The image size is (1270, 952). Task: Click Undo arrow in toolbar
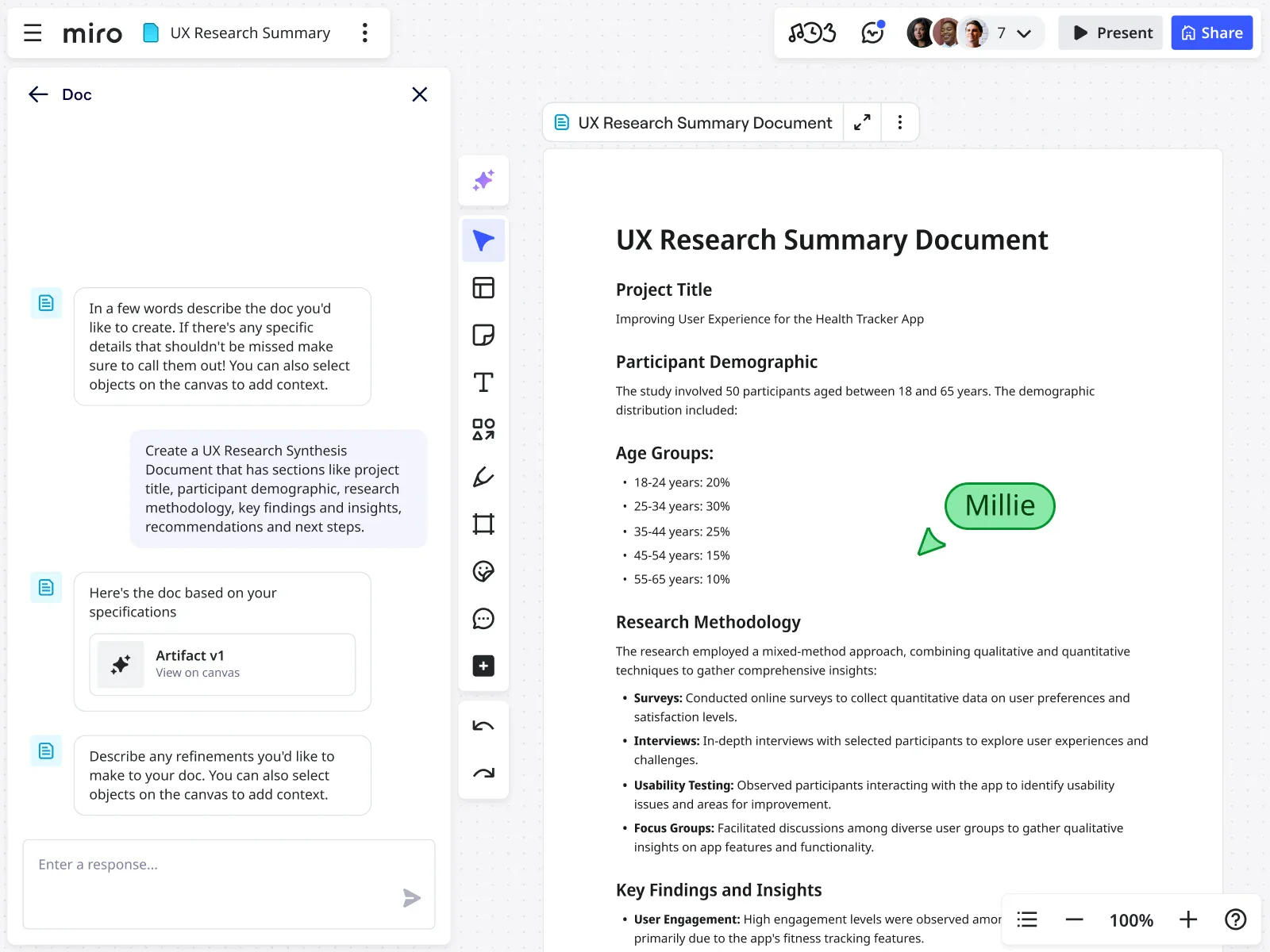[483, 726]
